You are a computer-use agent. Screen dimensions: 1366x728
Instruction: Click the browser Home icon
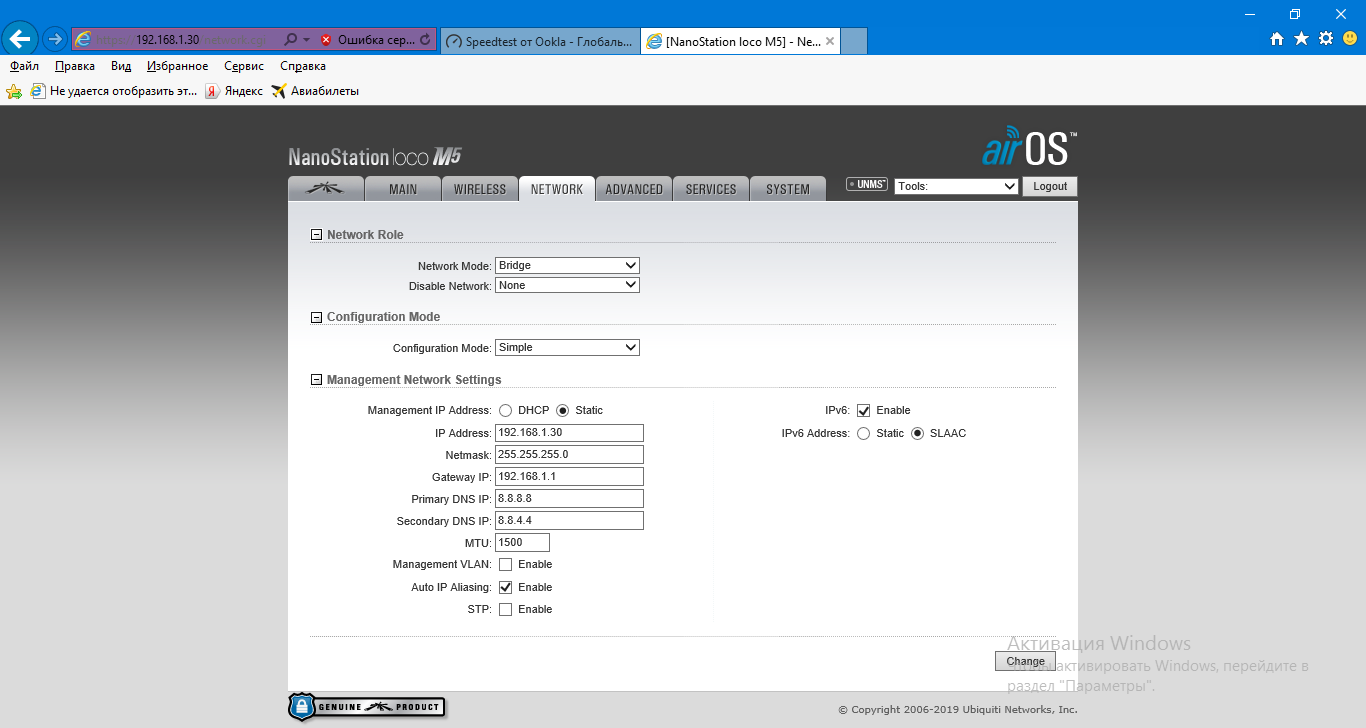point(1277,39)
